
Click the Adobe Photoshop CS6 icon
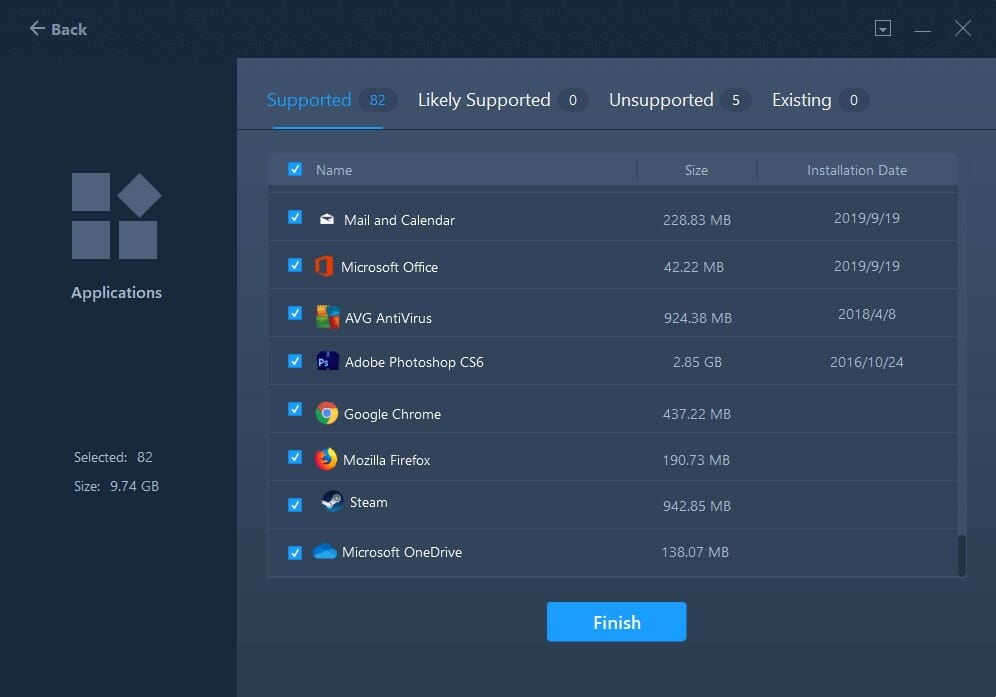click(x=327, y=361)
